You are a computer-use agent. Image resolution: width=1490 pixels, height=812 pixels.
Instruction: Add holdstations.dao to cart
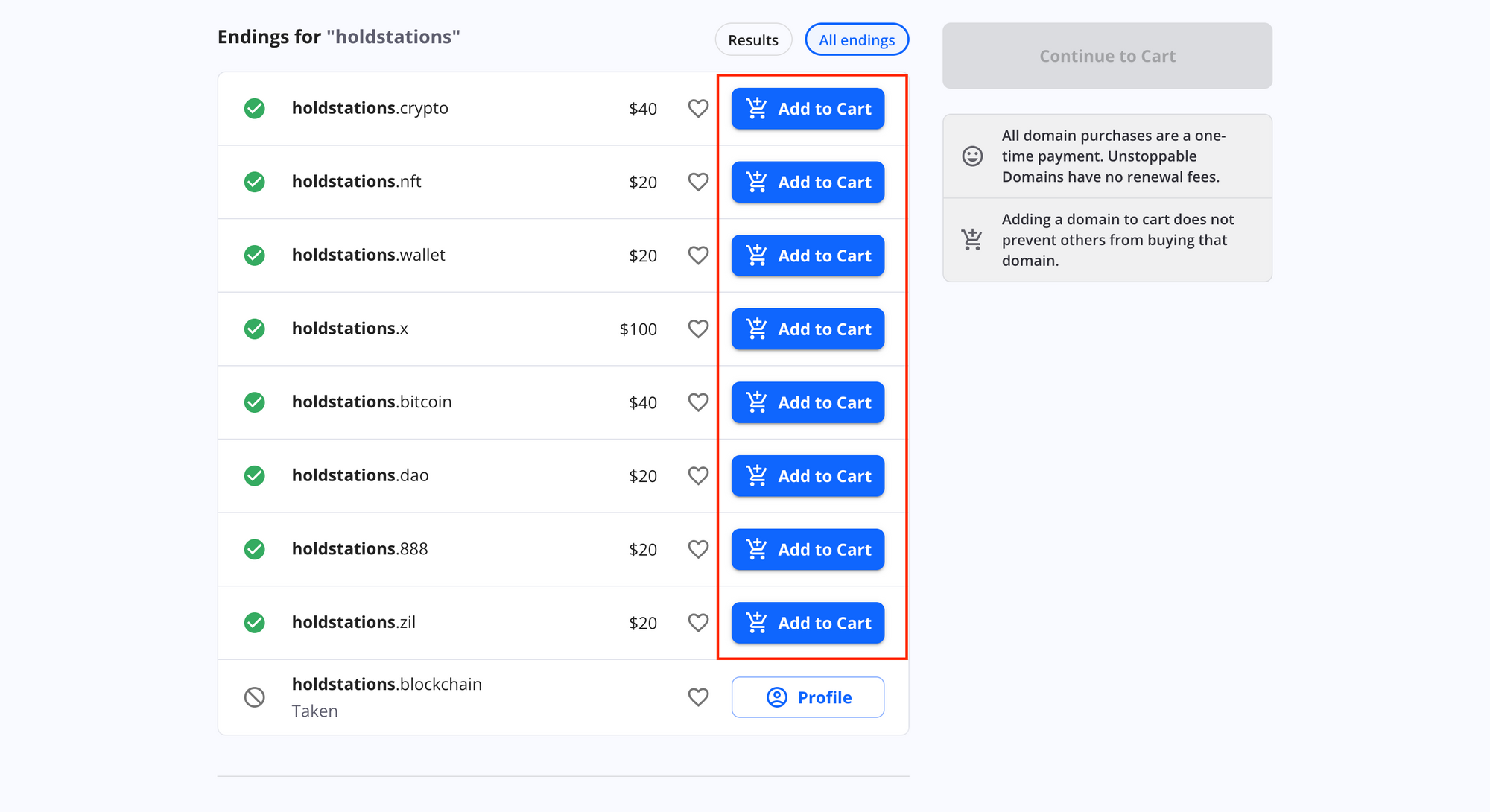tap(808, 475)
